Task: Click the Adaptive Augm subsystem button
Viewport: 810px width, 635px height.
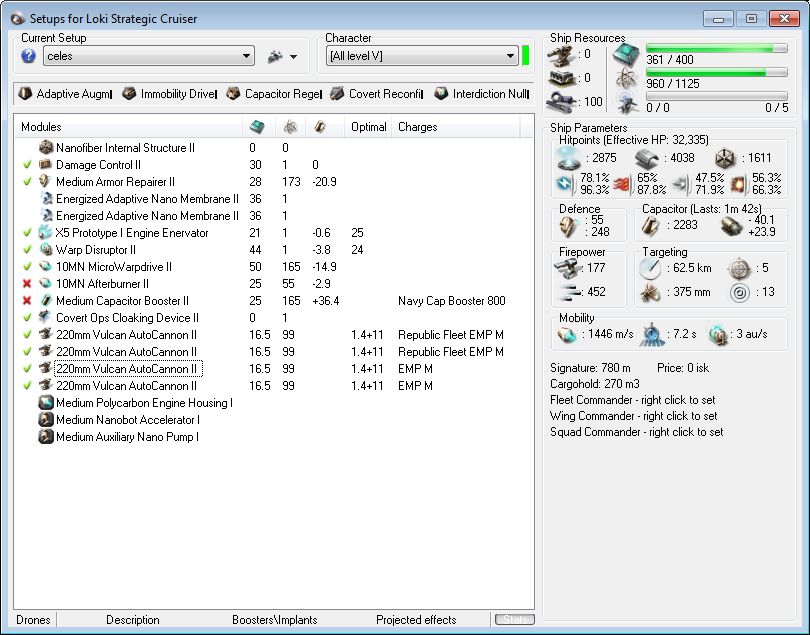Action: tap(64, 94)
